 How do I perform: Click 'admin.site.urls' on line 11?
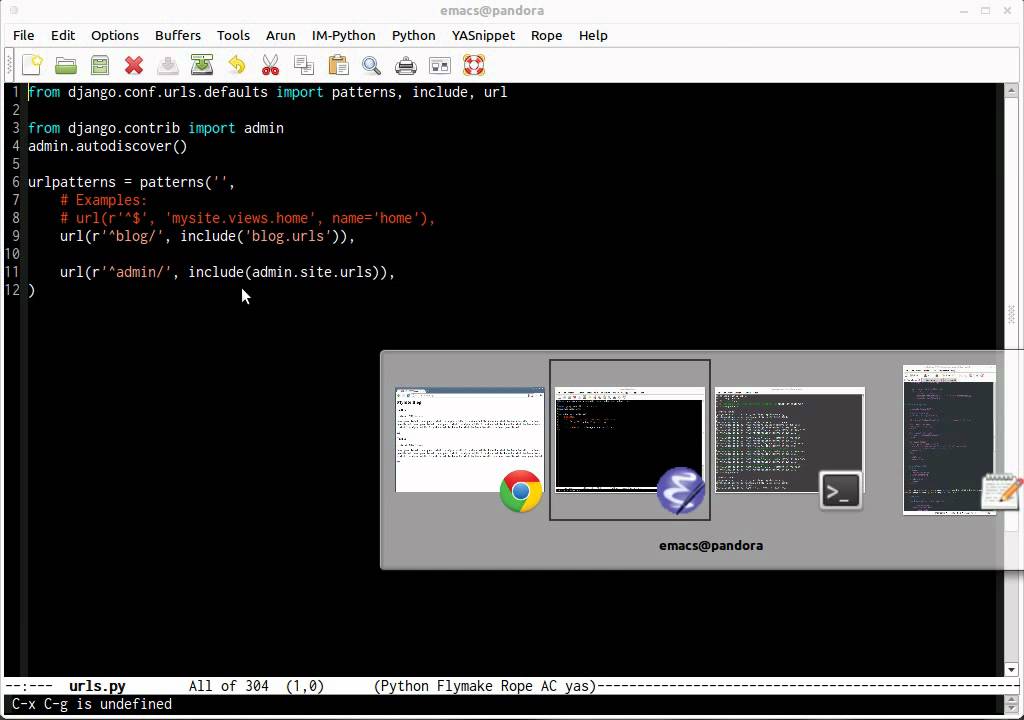click(x=312, y=272)
